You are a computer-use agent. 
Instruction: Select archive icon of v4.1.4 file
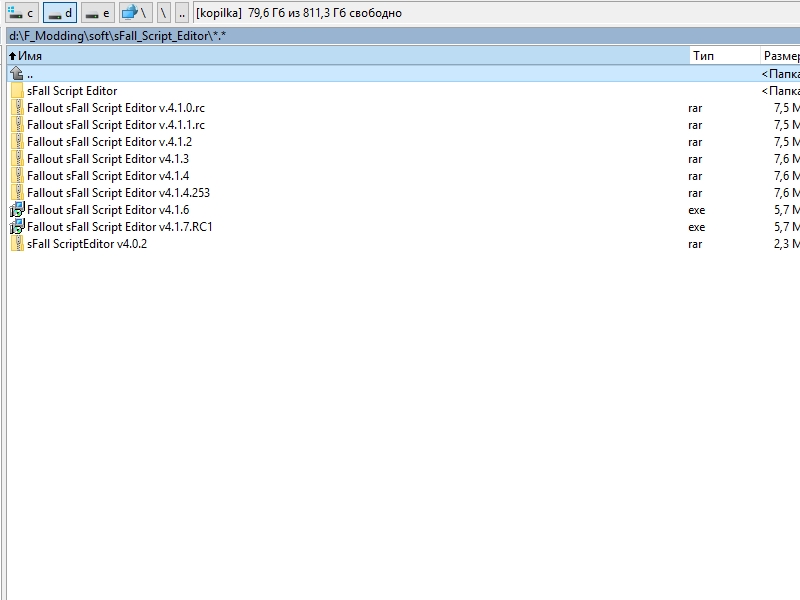coord(17,176)
